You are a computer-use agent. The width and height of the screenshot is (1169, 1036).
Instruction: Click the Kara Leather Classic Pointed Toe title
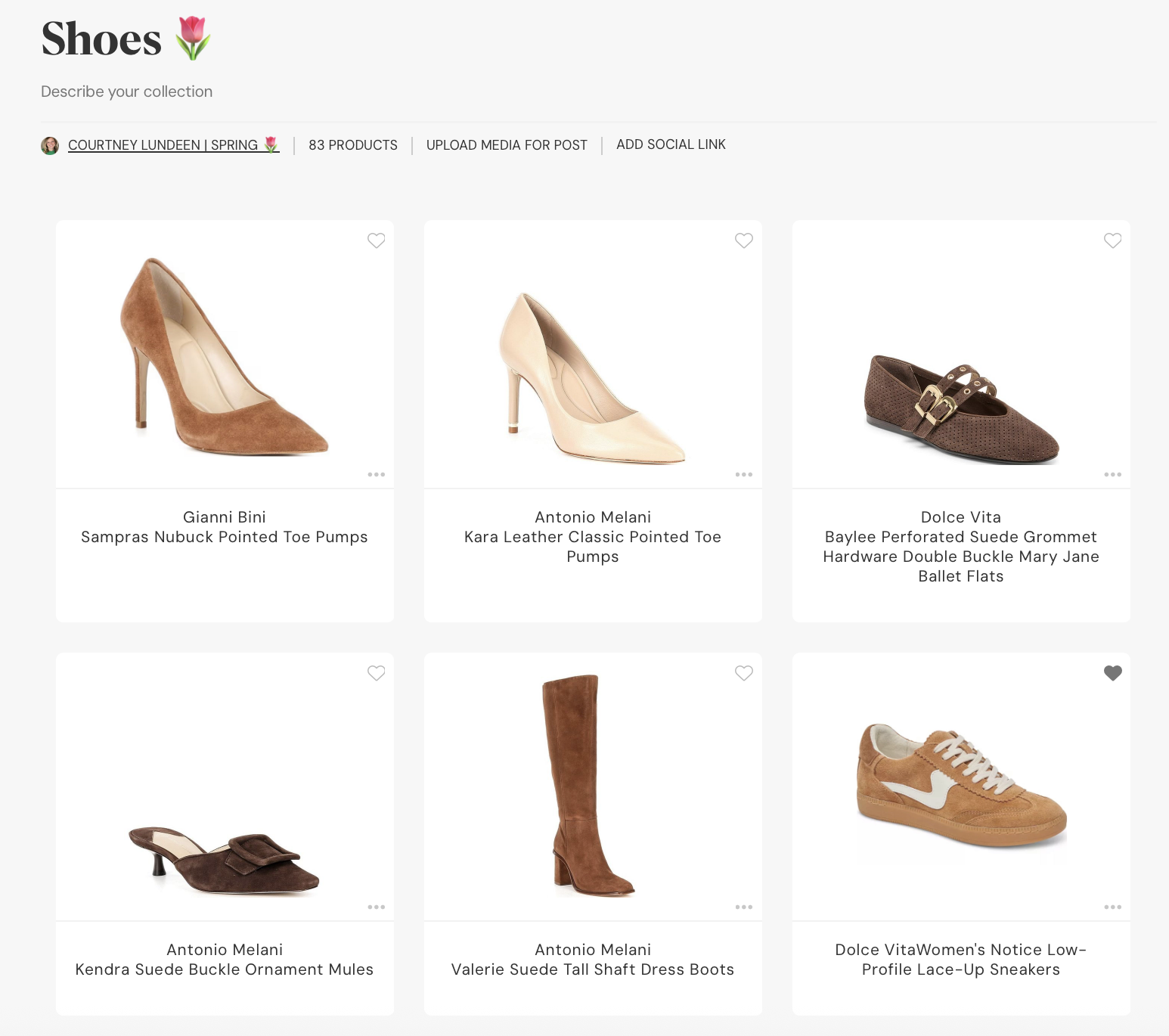[593, 547]
